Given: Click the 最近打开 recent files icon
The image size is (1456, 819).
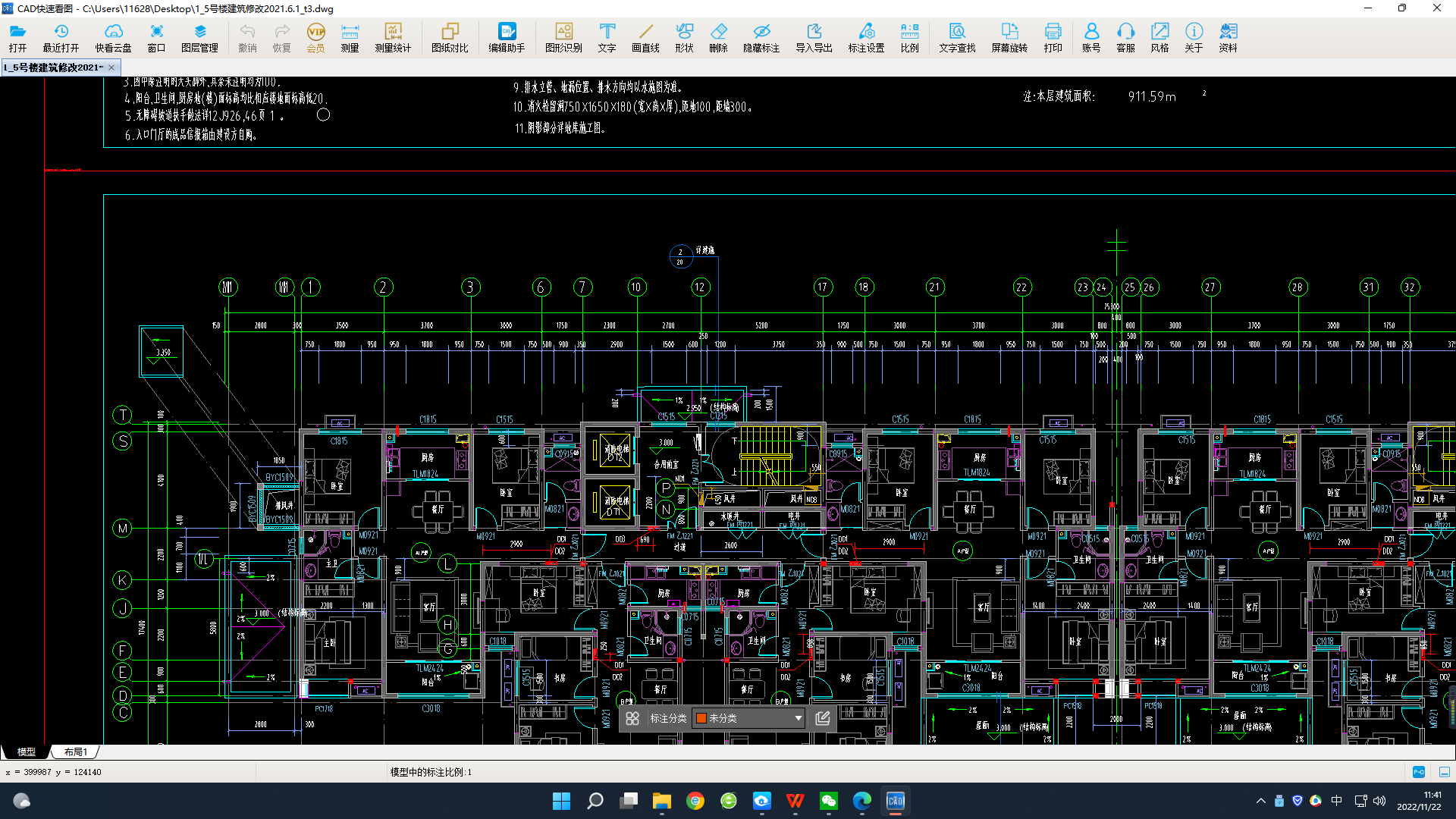Looking at the screenshot, I should pos(61,37).
